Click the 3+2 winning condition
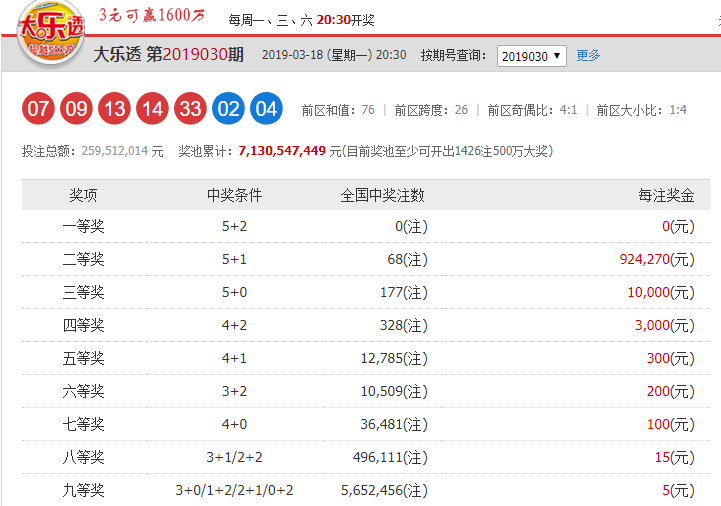This screenshot has width=721, height=506. [235, 391]
